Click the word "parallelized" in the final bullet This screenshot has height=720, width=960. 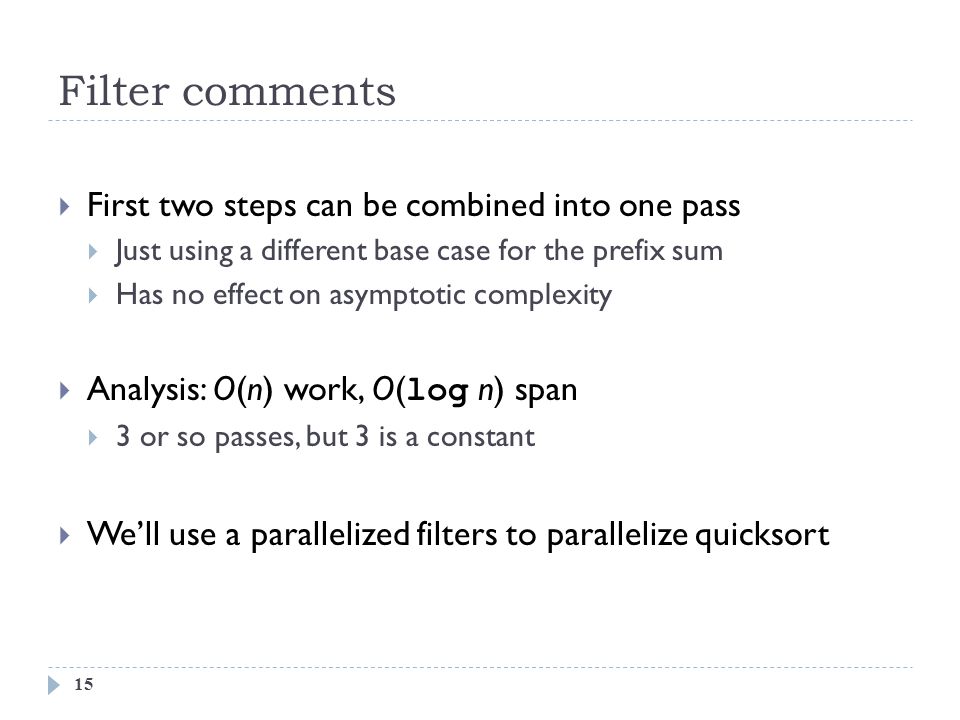[330, 534]
